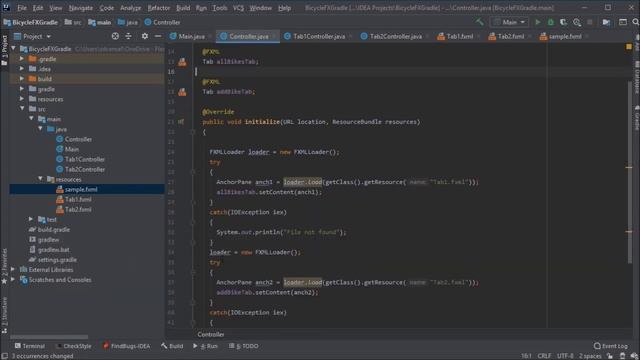This screenshot has width=640, height=360.
Task: Open the Run tool window
Action: click(x=205, y=346)
